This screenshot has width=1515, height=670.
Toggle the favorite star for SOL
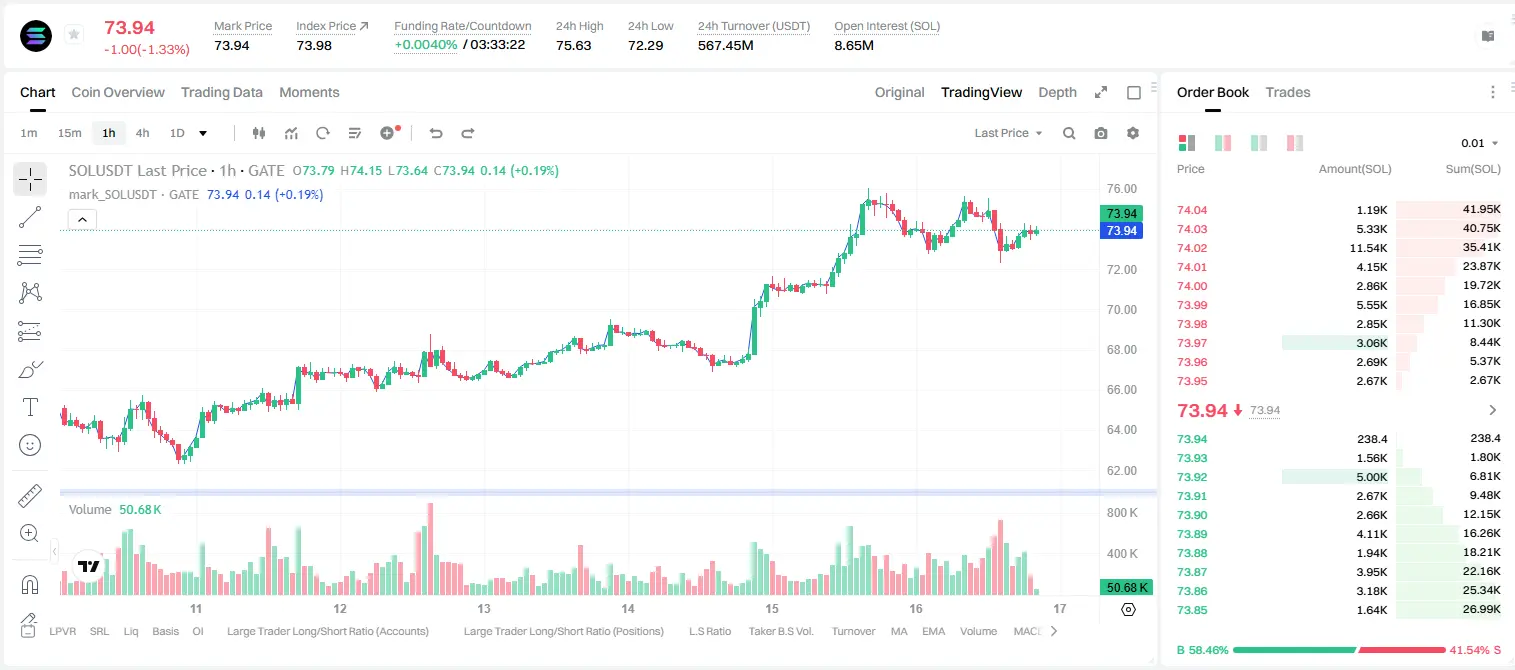73,35
